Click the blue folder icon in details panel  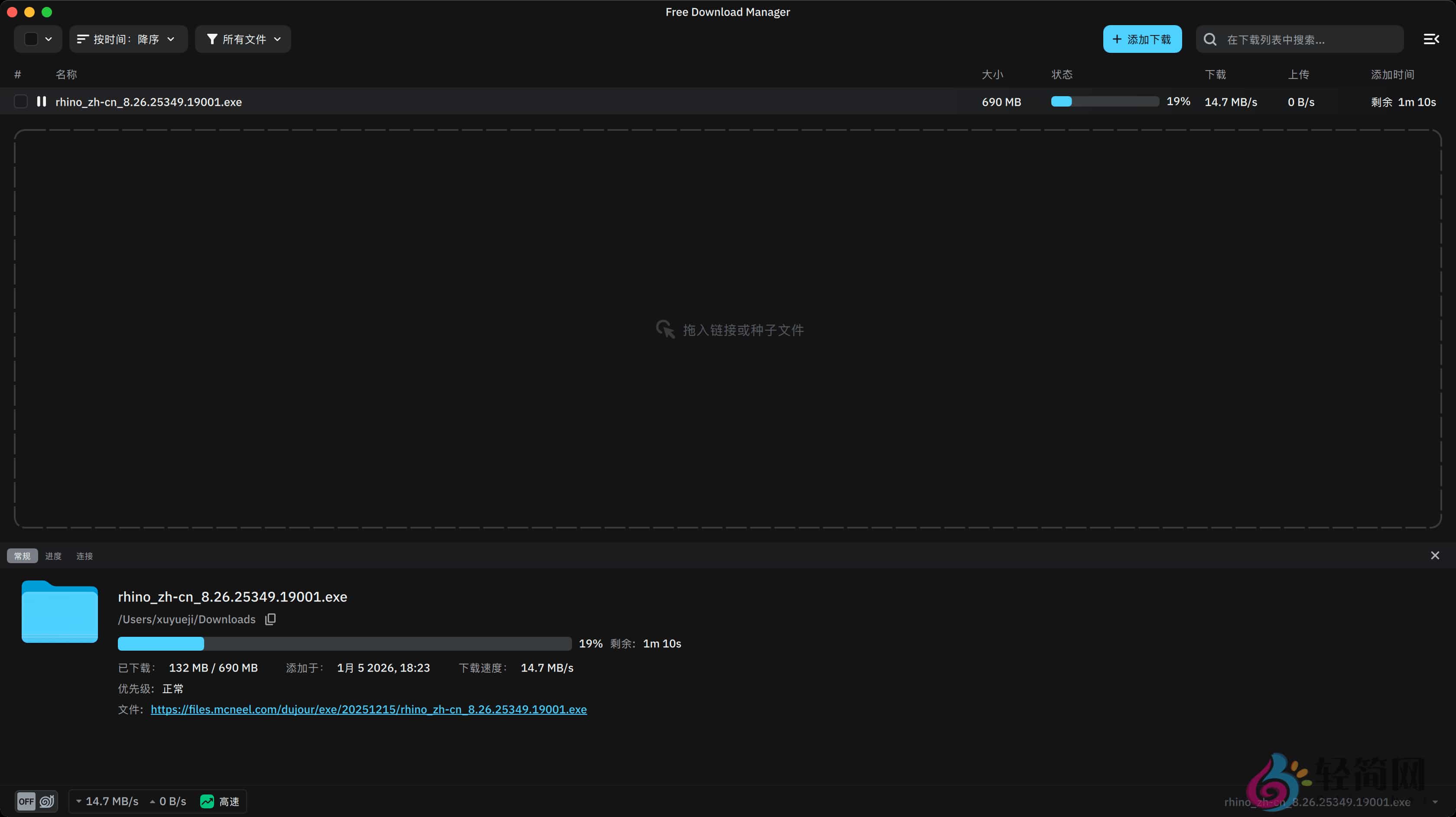[59, 612]
